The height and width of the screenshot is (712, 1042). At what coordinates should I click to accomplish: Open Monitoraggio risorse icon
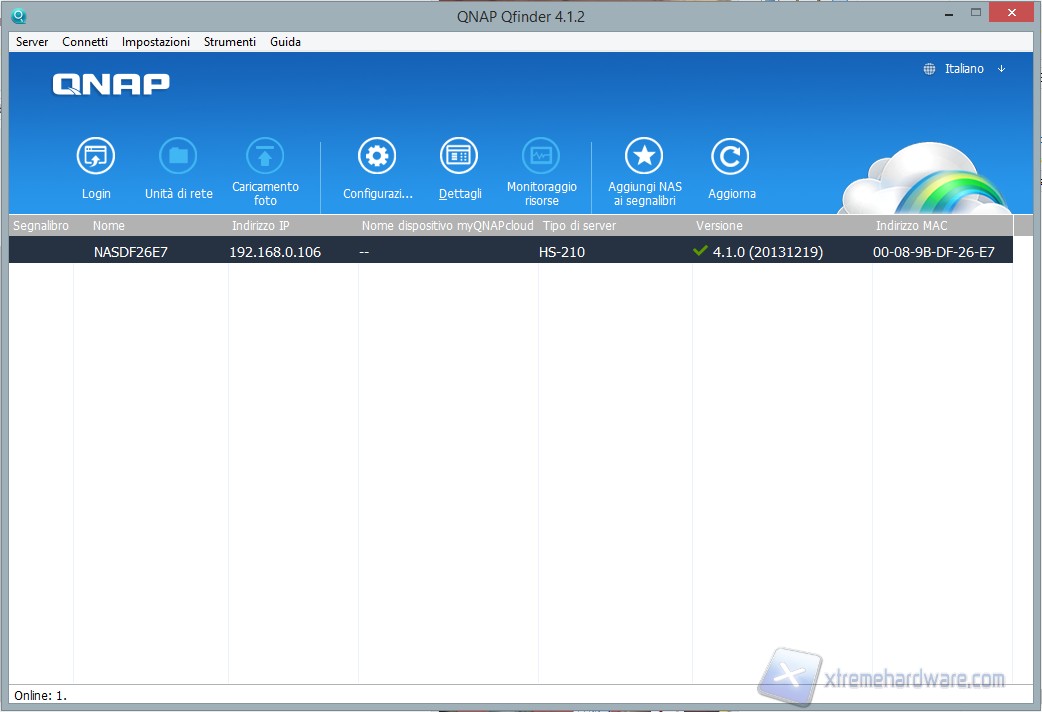[541, 157]
